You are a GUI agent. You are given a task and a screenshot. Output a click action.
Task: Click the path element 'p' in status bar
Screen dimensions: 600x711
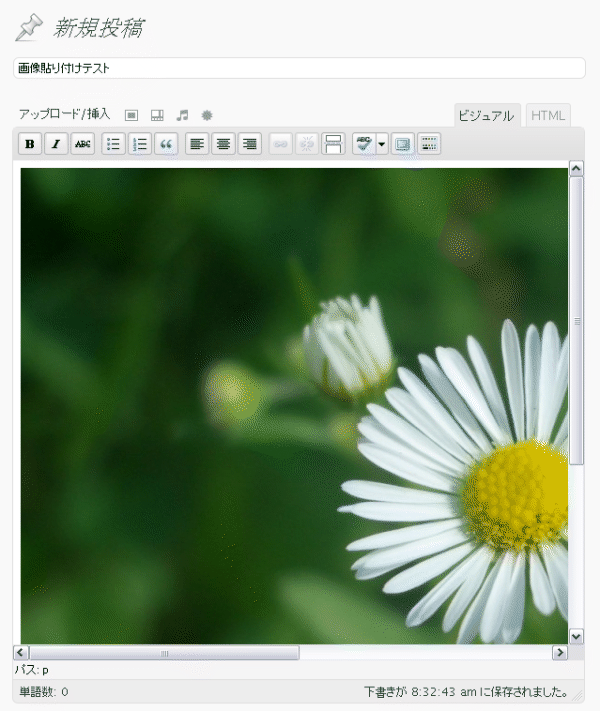pos(45,670)
